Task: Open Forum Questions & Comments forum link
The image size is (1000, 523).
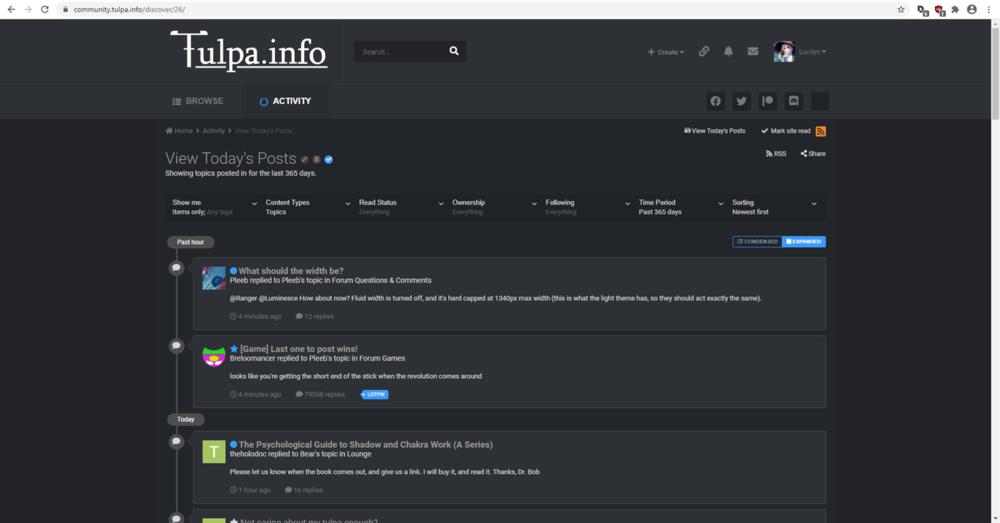Action: [x=381, y=280]
